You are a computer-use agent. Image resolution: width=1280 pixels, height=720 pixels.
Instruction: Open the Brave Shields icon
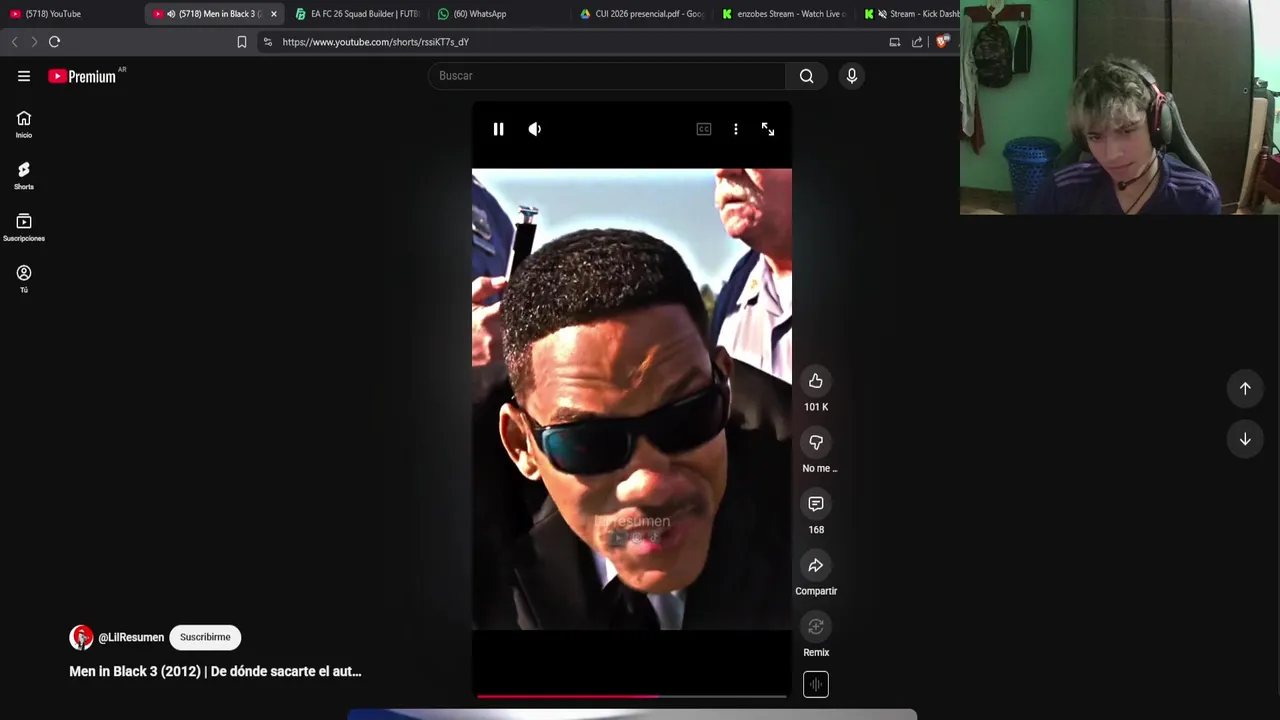click(x=942, y=42)
